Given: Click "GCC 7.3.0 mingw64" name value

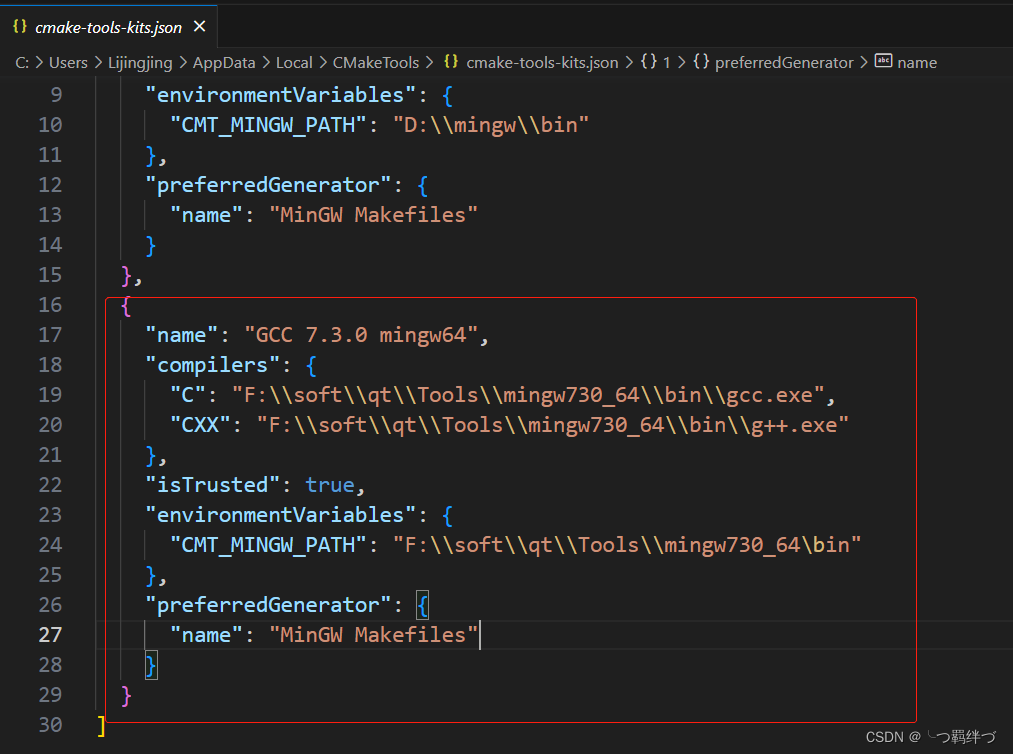Looking at the screenshot, I should click(x=361, y=335).
